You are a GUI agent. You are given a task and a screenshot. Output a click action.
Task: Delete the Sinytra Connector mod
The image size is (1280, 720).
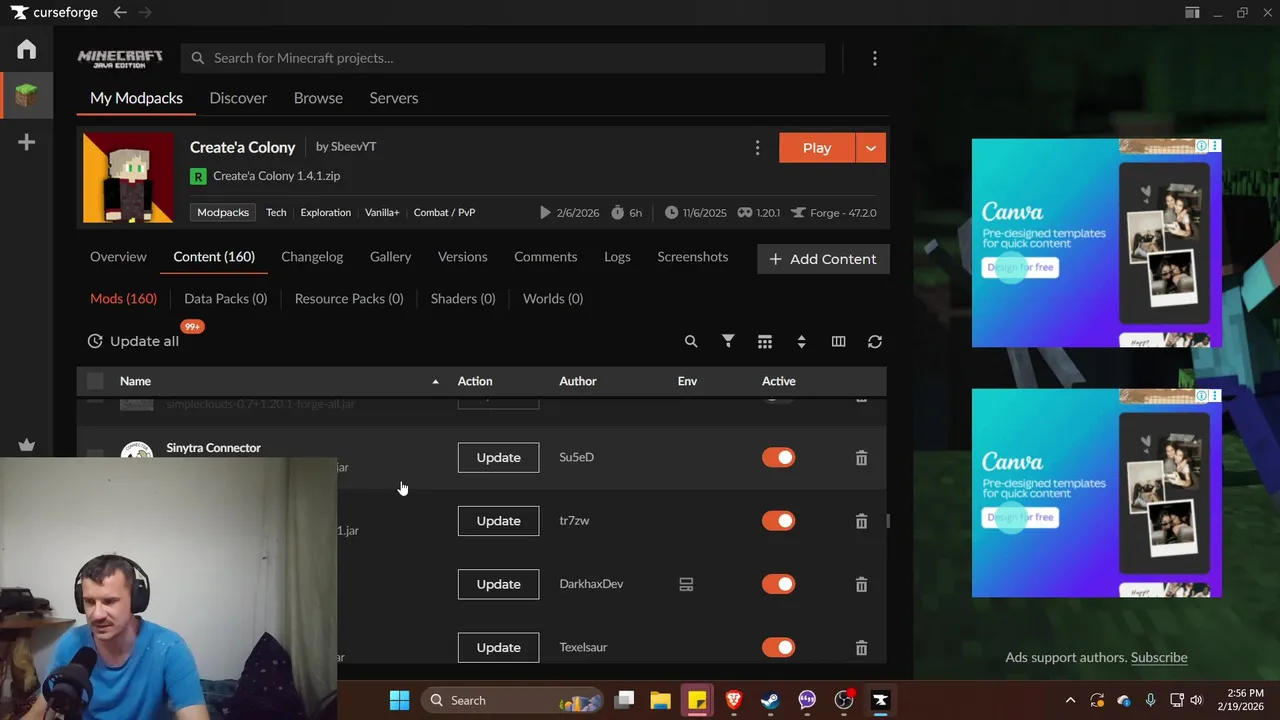(861, 458)
